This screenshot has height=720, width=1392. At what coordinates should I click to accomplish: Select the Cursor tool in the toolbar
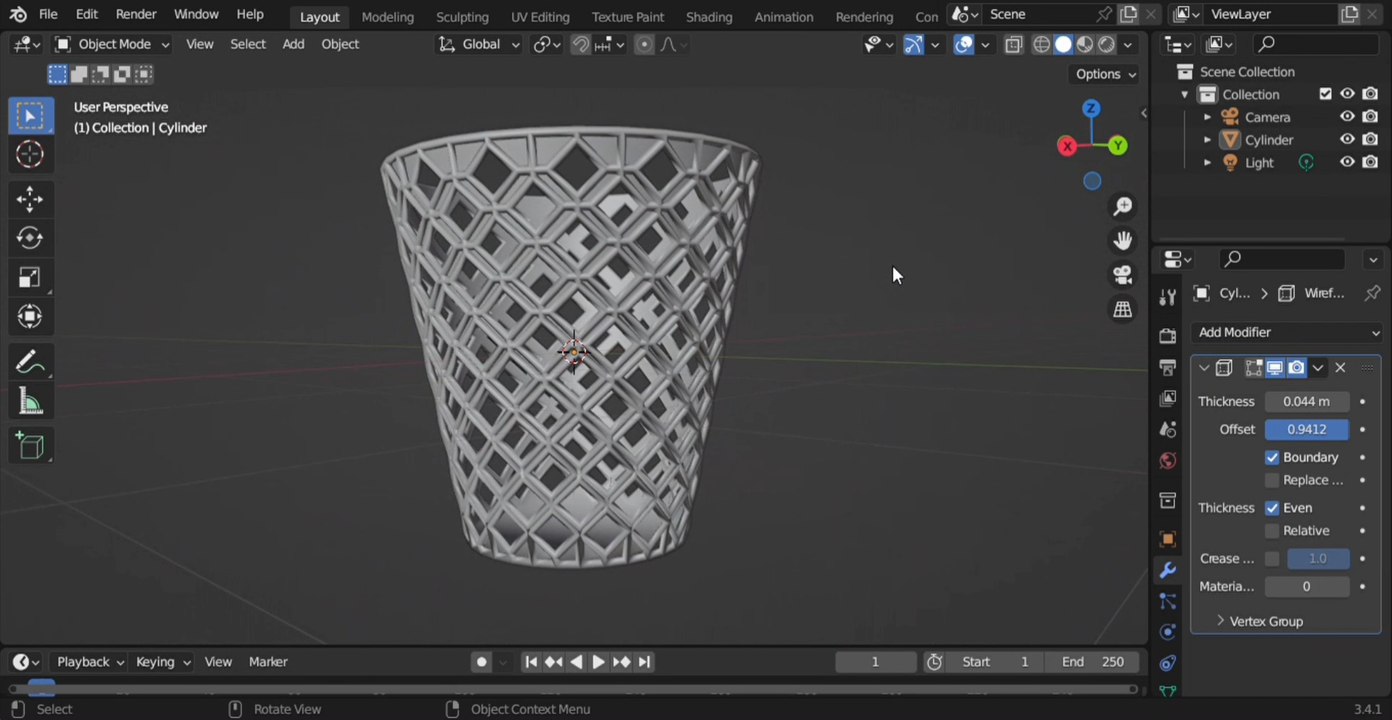pyautogui.click(x=30, y=154)
